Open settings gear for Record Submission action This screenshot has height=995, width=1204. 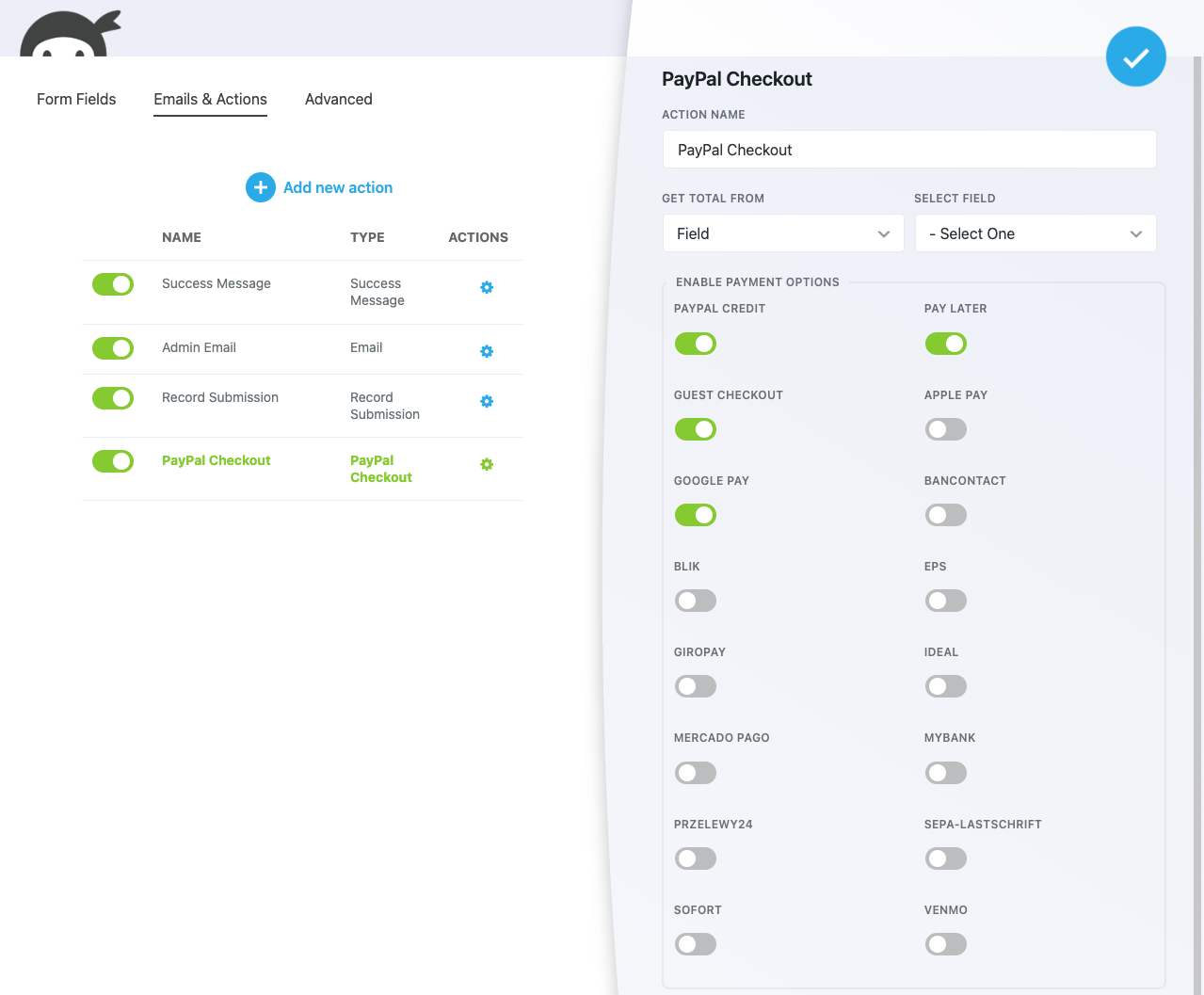click(x=487, y=401)
